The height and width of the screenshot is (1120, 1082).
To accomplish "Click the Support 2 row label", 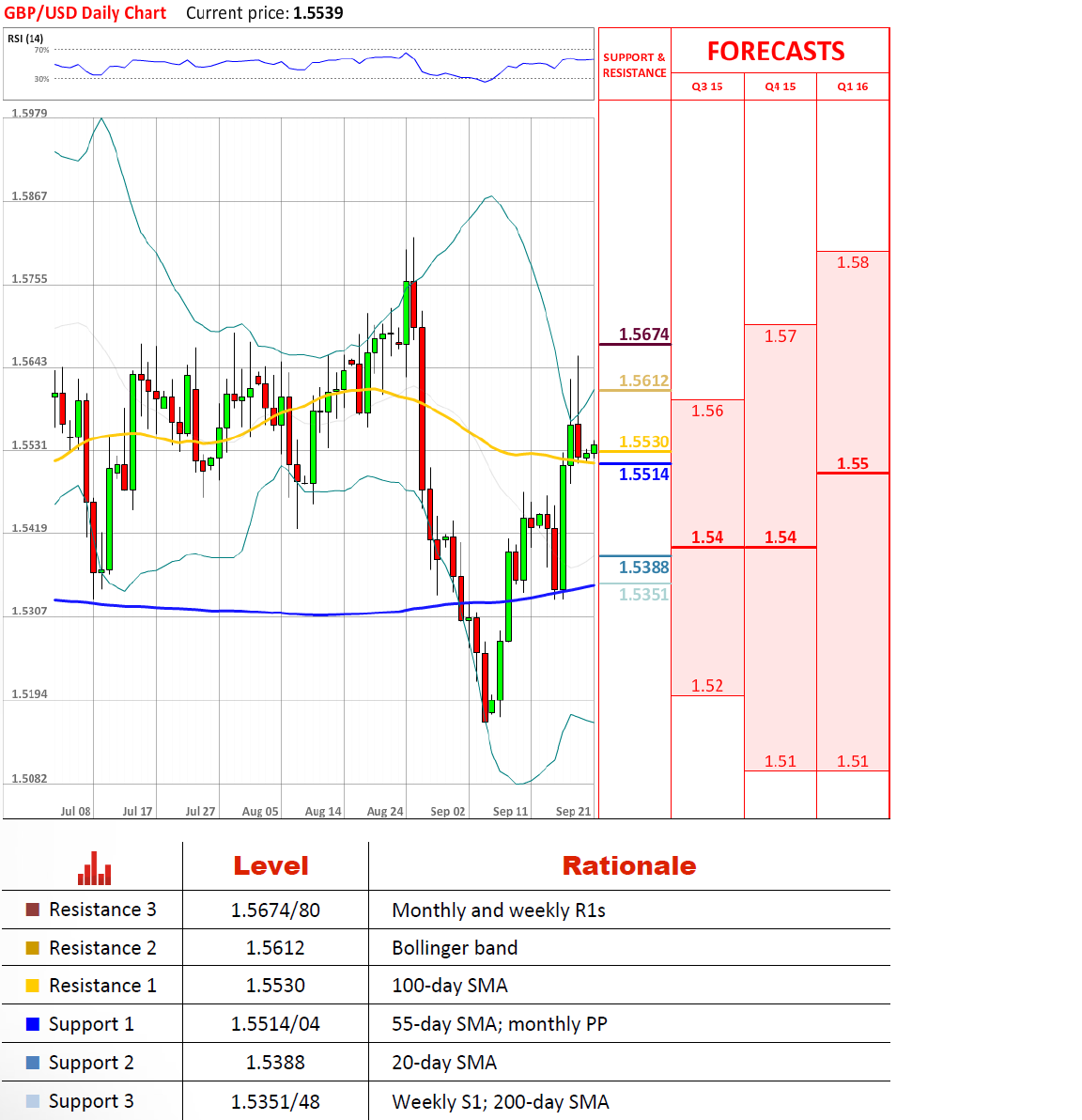I will [91, 1063].
